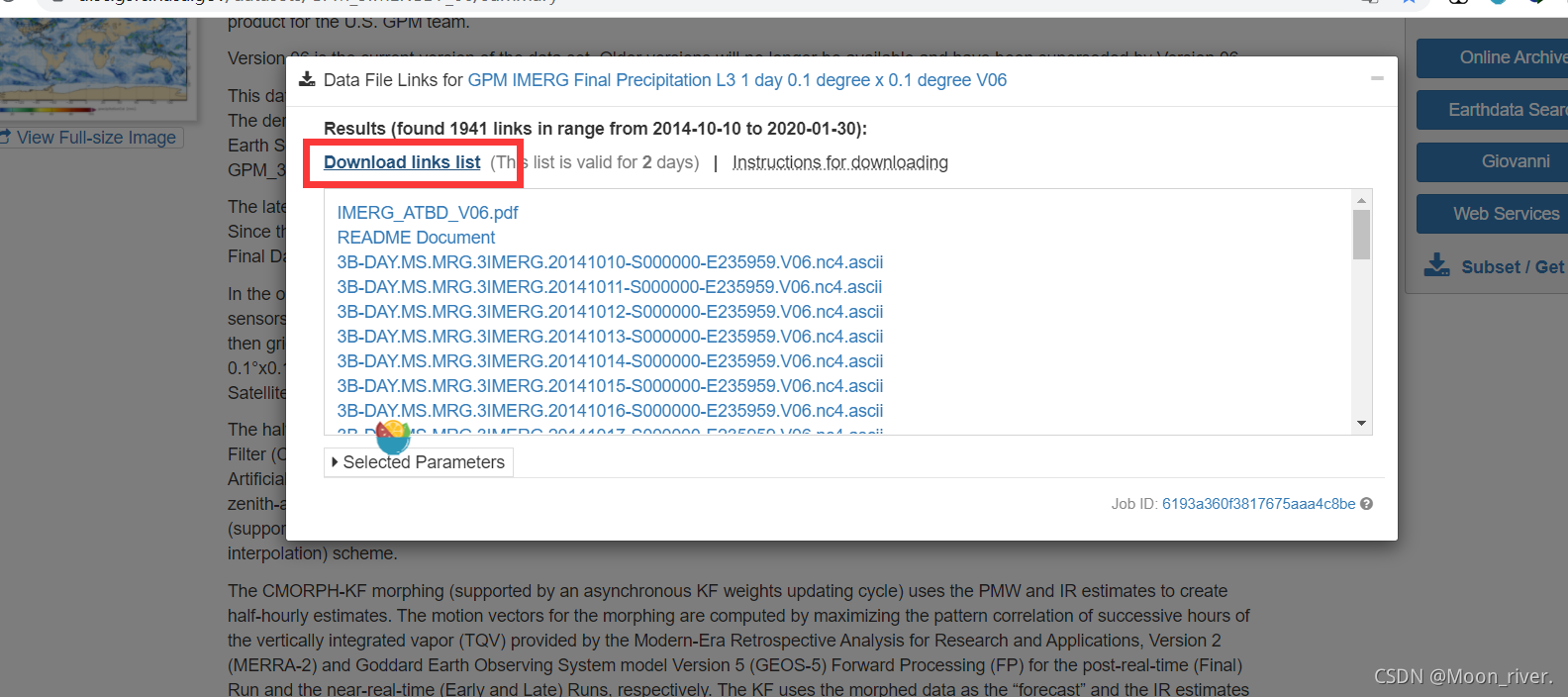Download the 3IMERG.20141010 ascii file
Screen dimensions: 1568x697
click(x=610, y=262)
